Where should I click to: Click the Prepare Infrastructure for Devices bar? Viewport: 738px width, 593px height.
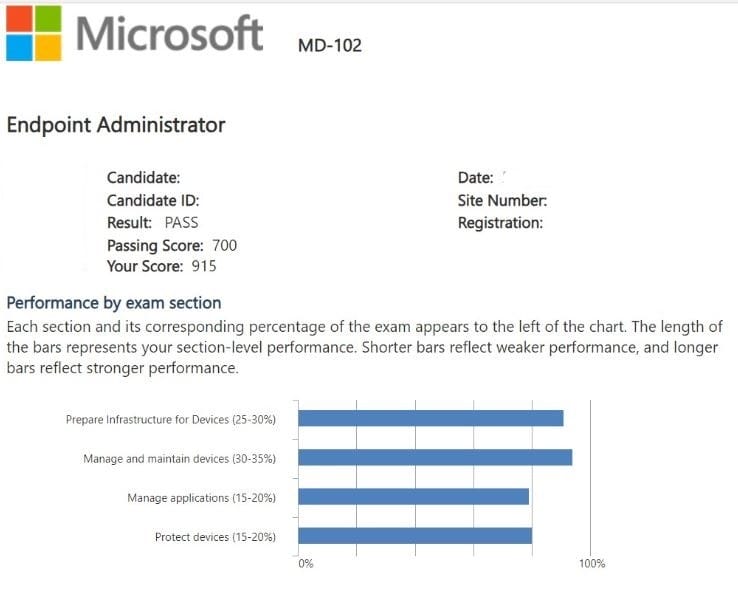[430, 418]
